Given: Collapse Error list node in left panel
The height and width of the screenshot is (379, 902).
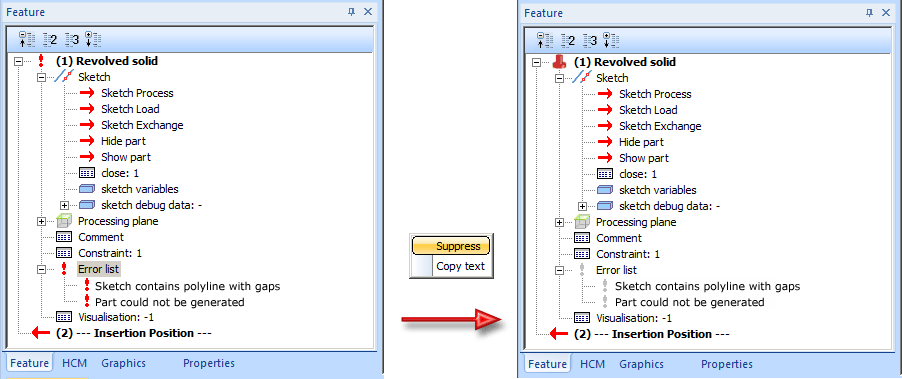Looking at the screenshot, I should (x=41, y=269).
